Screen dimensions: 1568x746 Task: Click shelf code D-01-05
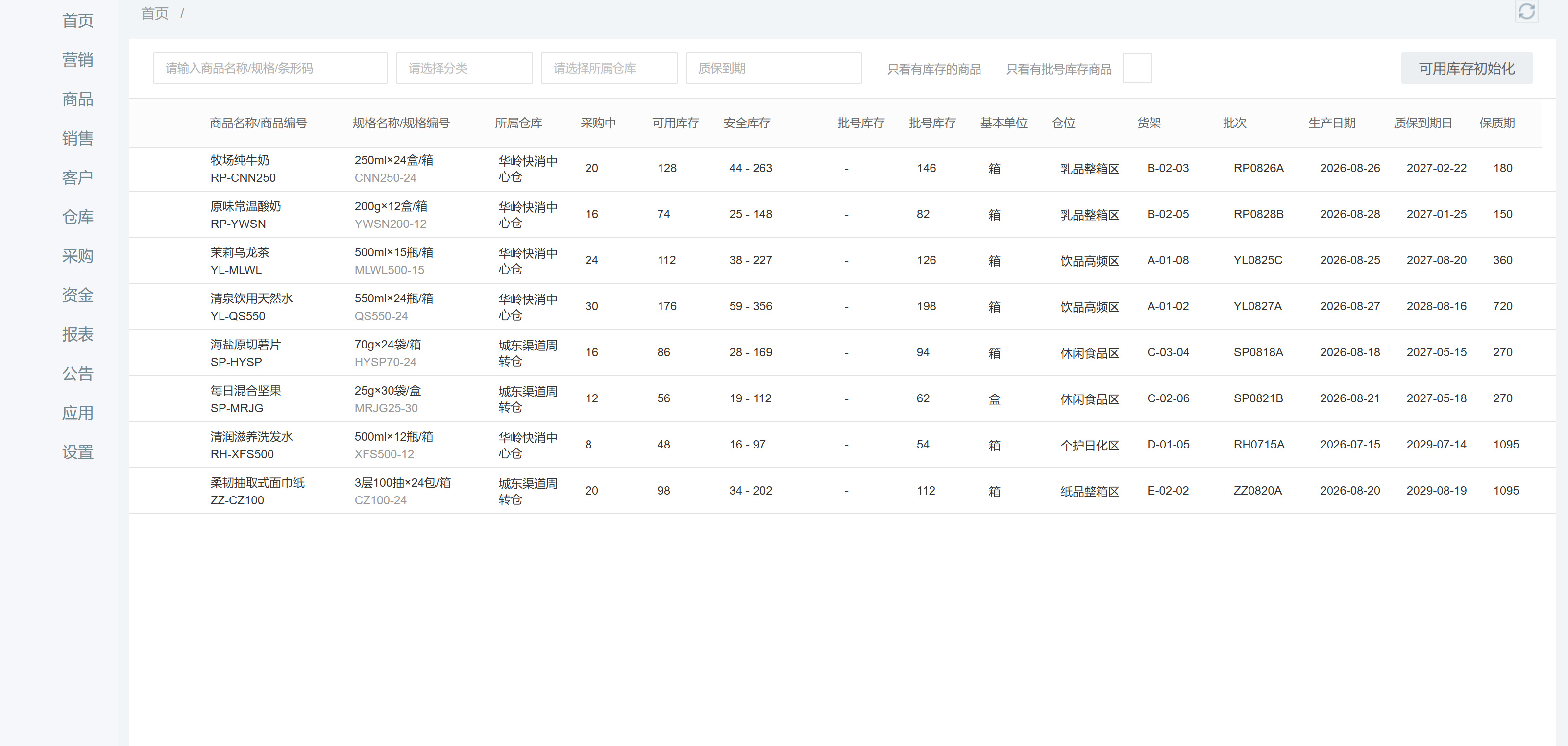[x=1168, y=445]
